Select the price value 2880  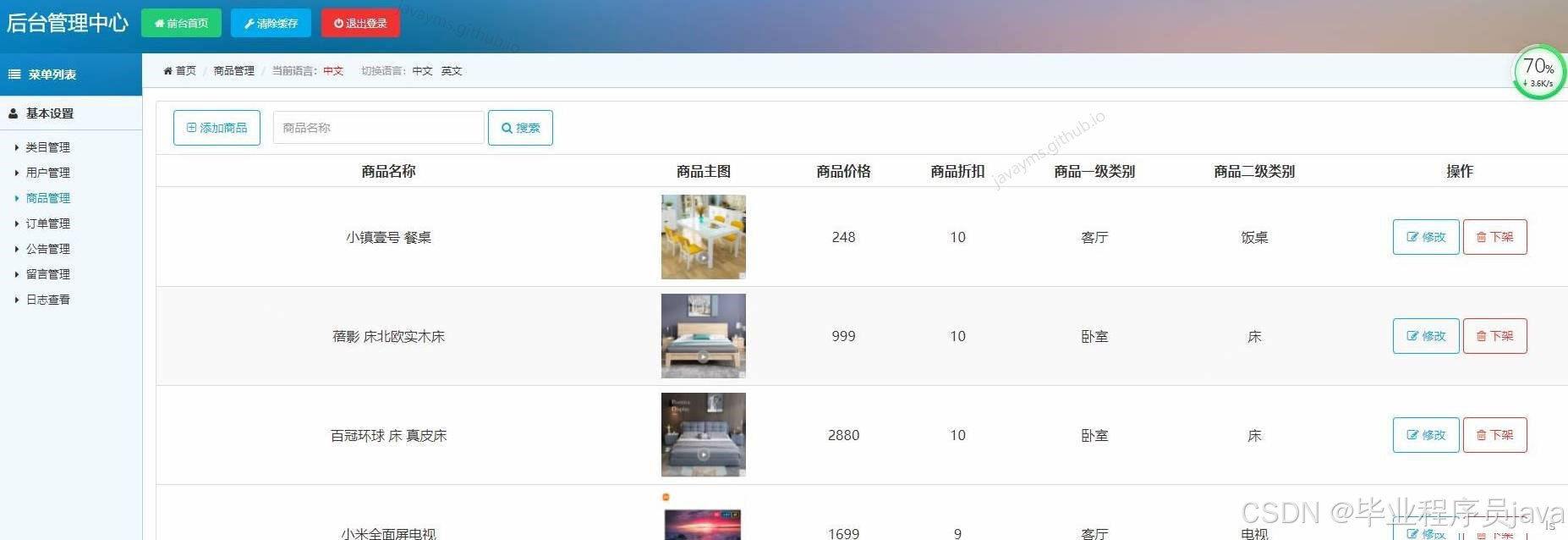[843, 436]
